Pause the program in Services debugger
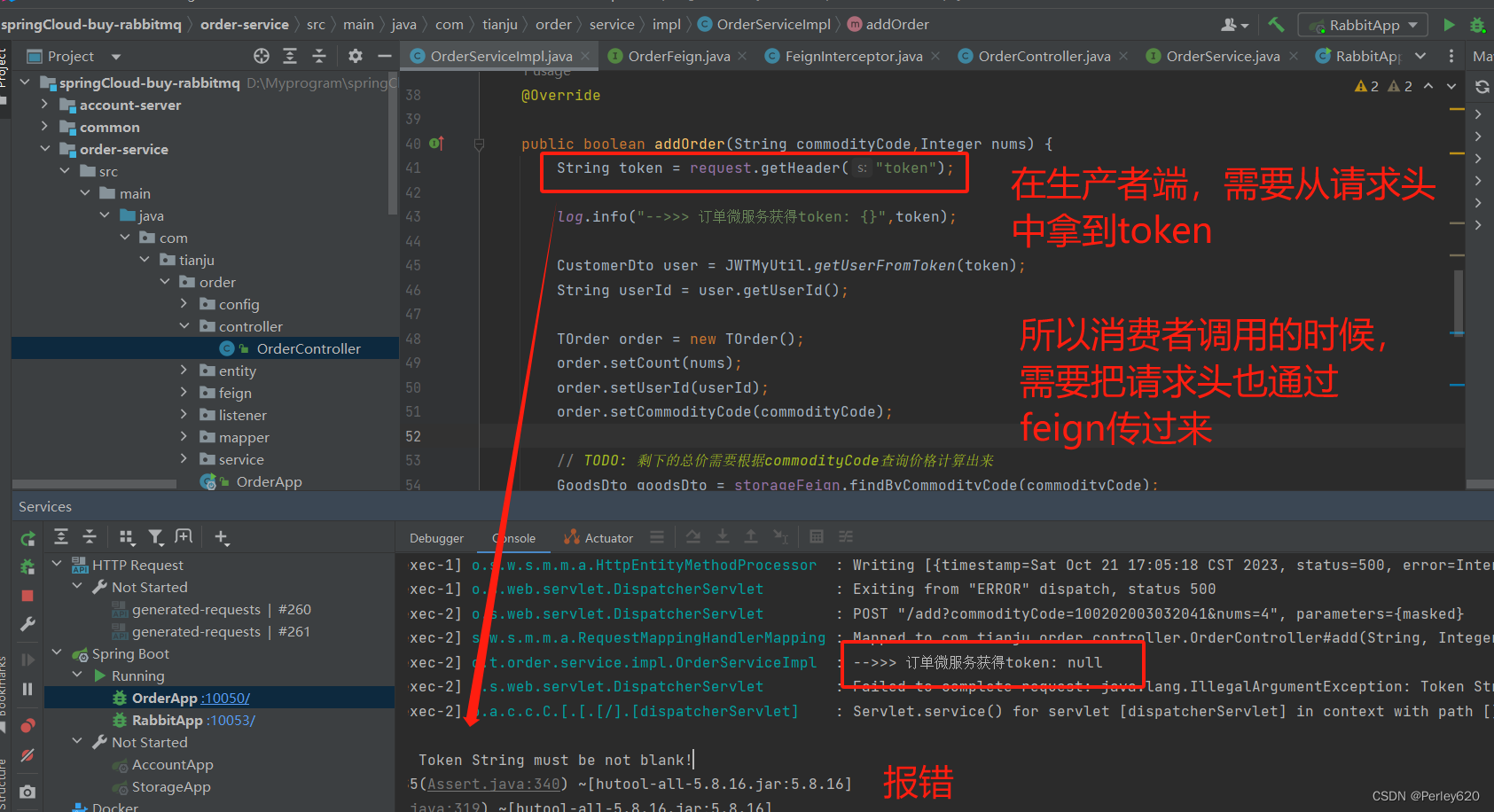Image resolution: width=1494 pixels, height=812 pixels. (27, 689)
